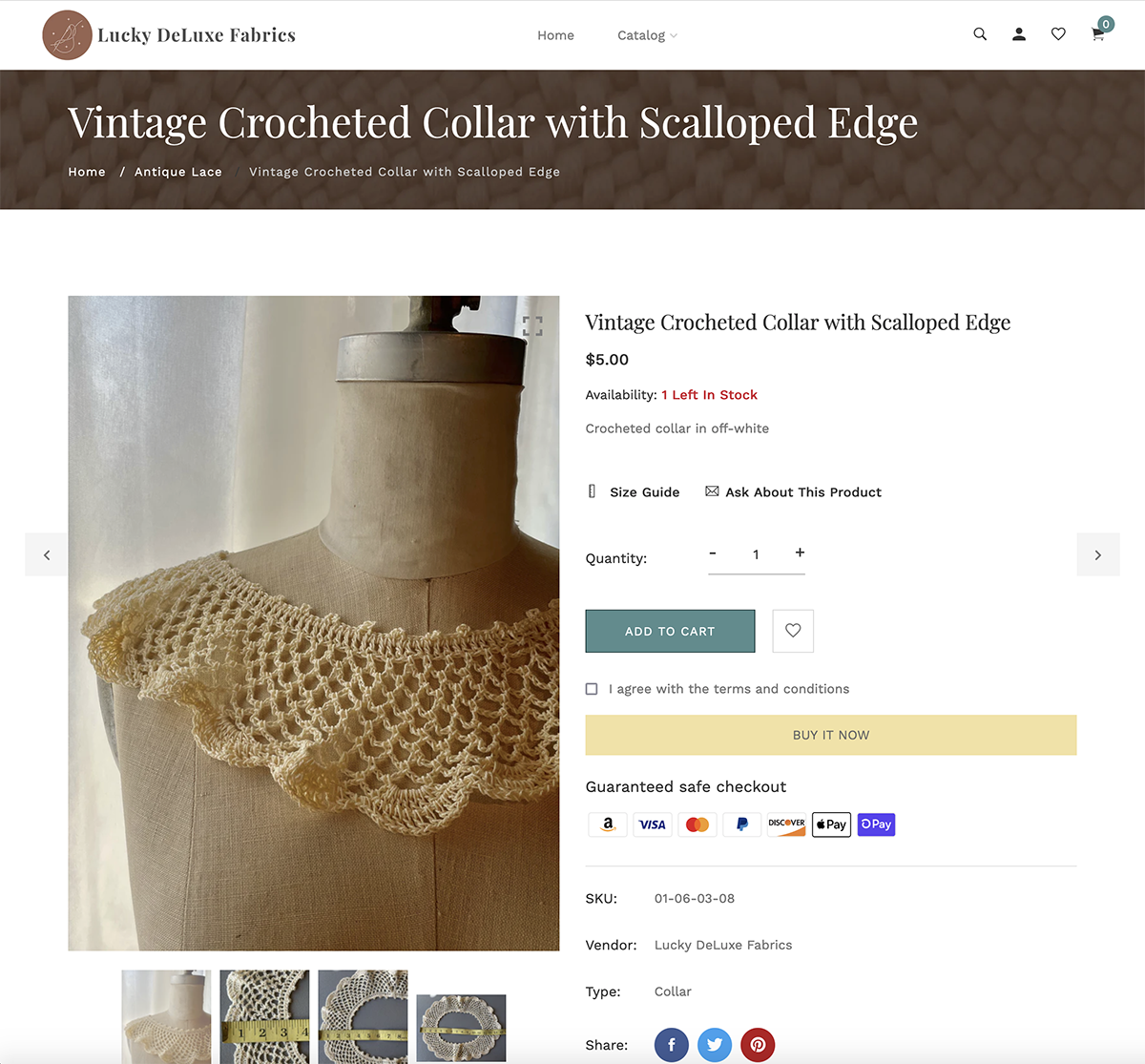Add item to wishlist heart button
Viewport: 1145px width, 1064px height.
(x=793, y=631)
